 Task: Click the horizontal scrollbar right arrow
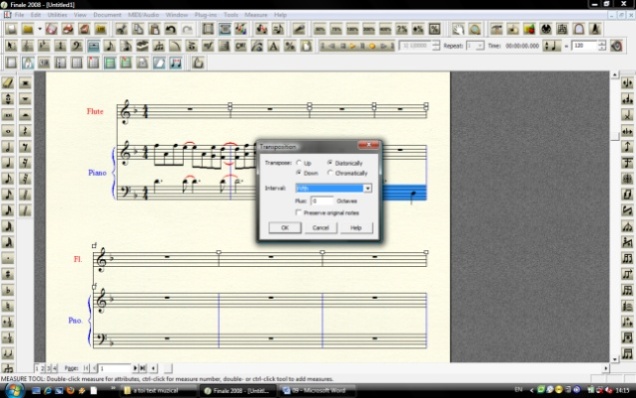coord(606,368)
